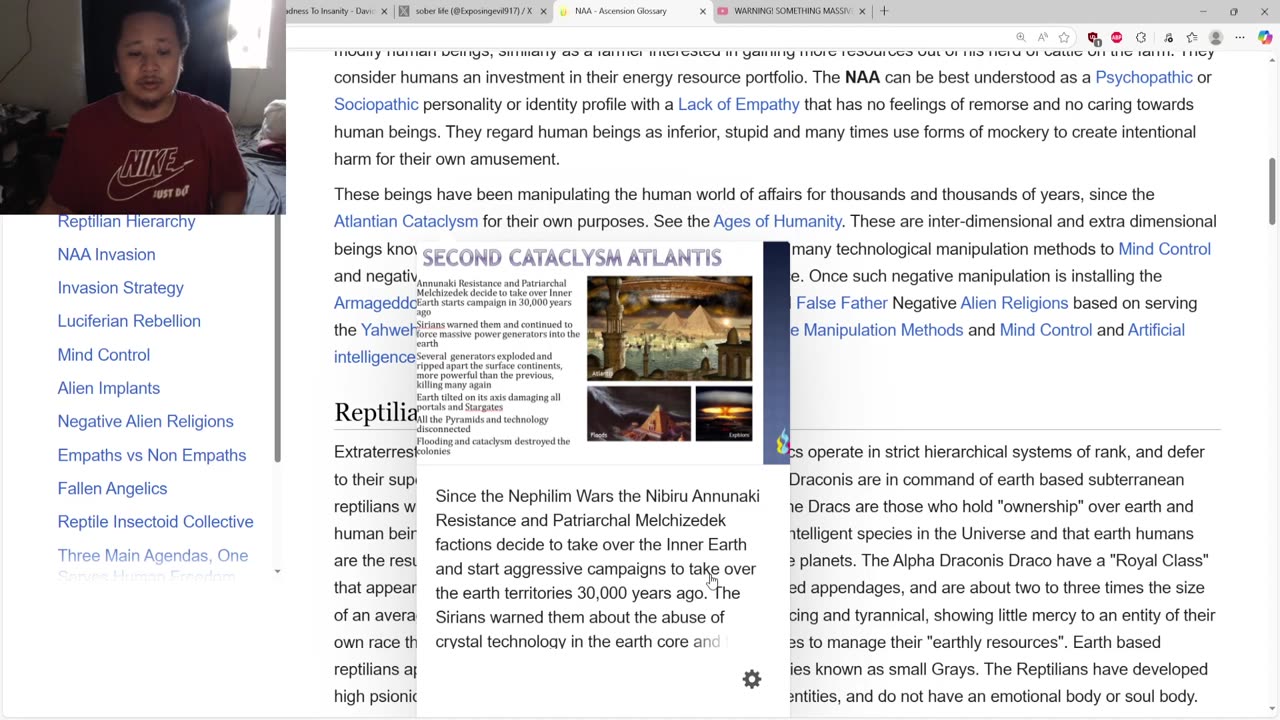Click the webcam video overlay

(x=143, y=107)
